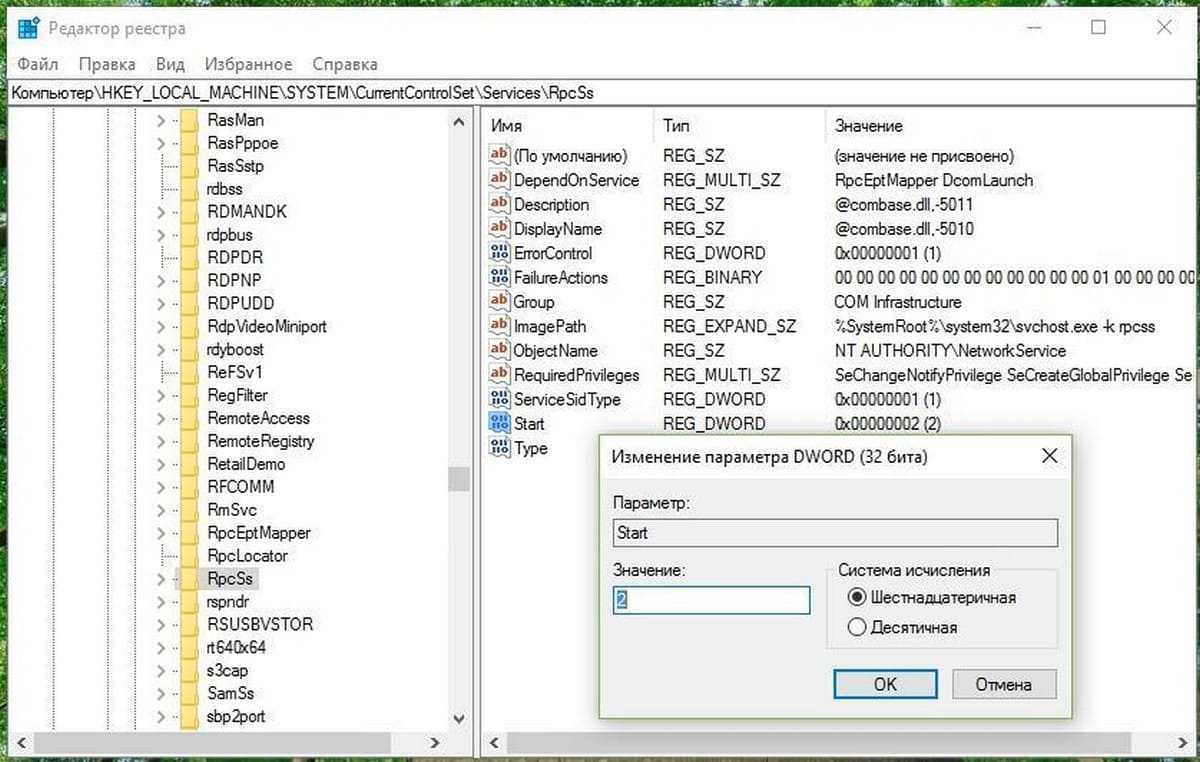
Task: Click the ErrorControl DWORD value icon
Action: [498, 253]
